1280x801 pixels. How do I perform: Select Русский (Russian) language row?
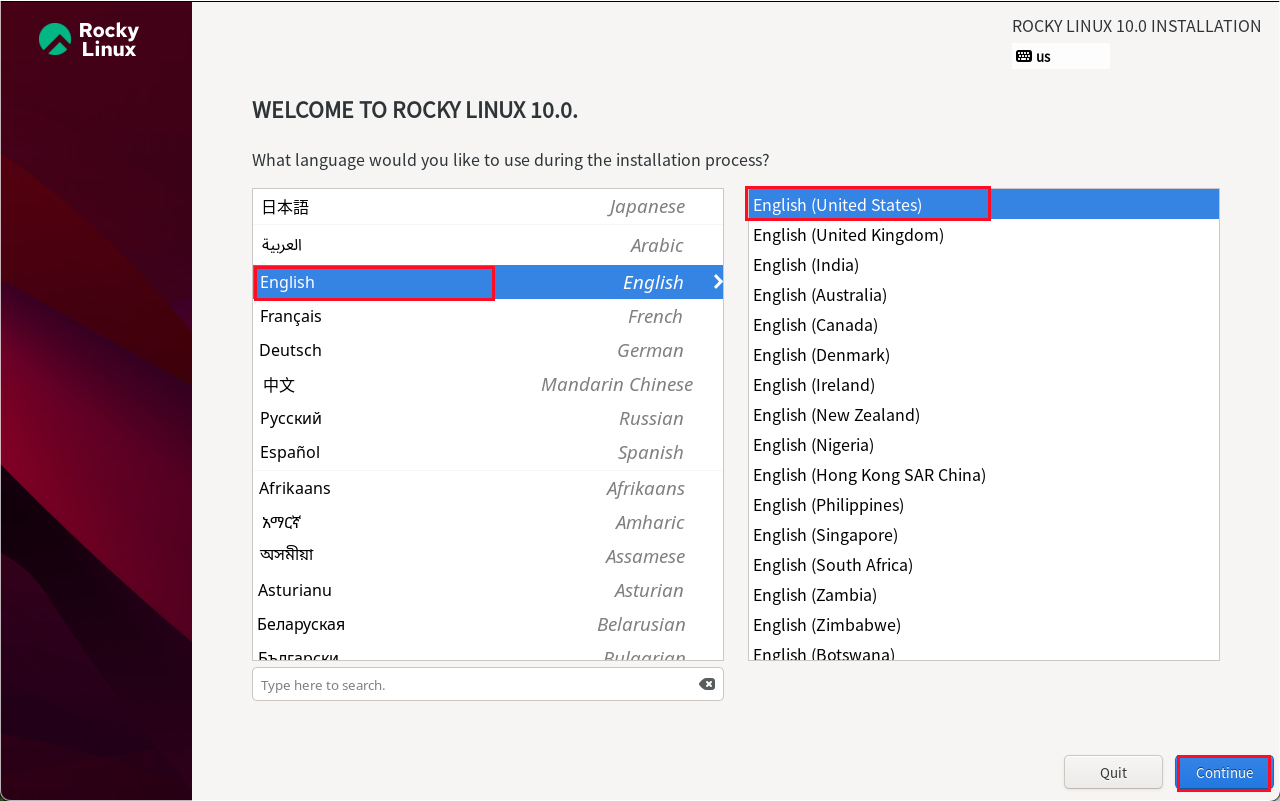pyautogui.click(x=487, y=418)
